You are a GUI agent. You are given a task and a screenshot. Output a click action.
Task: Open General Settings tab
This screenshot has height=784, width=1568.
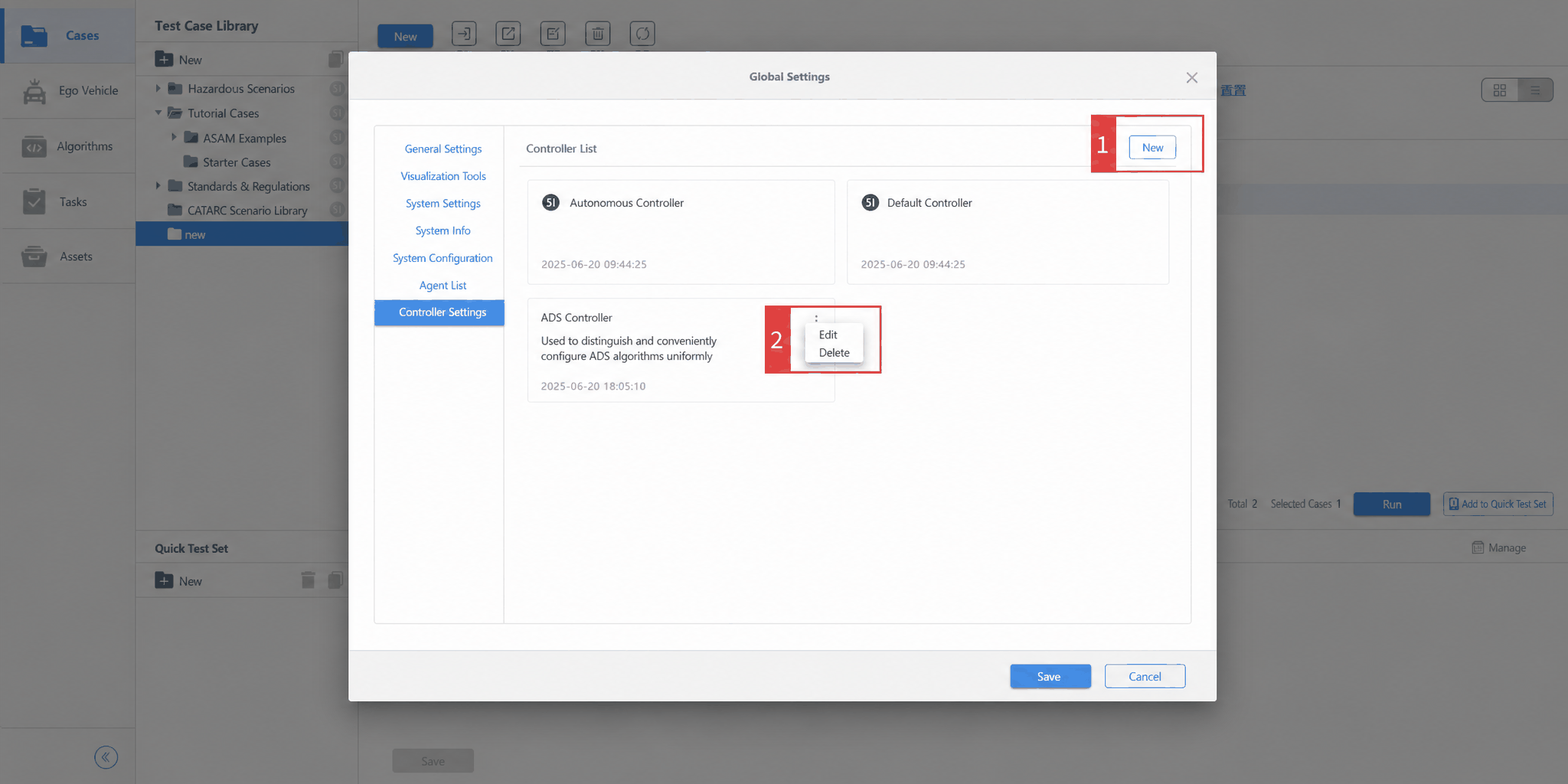point(443,149)
